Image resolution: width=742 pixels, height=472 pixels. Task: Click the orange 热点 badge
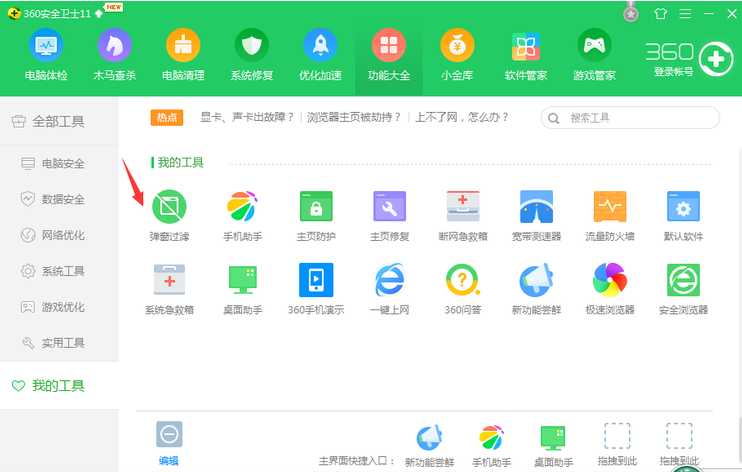click(x=167, y=117)
